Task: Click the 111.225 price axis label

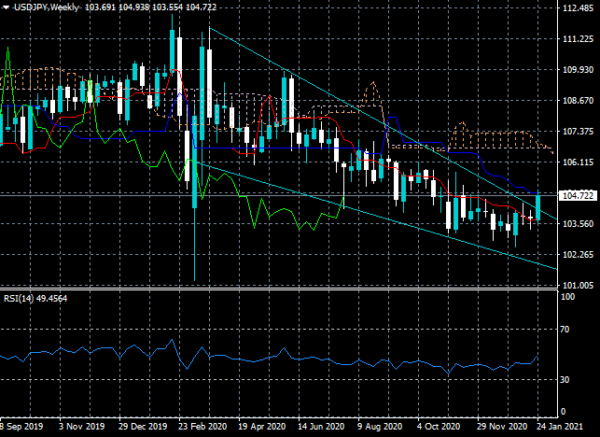Action: click(578, 39)
